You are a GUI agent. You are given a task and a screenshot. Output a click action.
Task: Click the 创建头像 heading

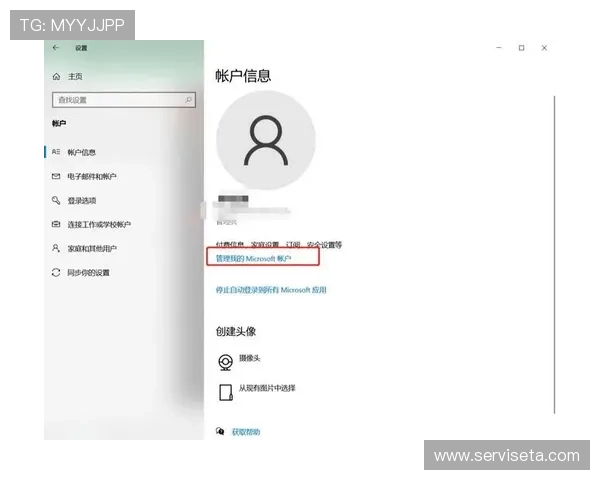point(236,331)
